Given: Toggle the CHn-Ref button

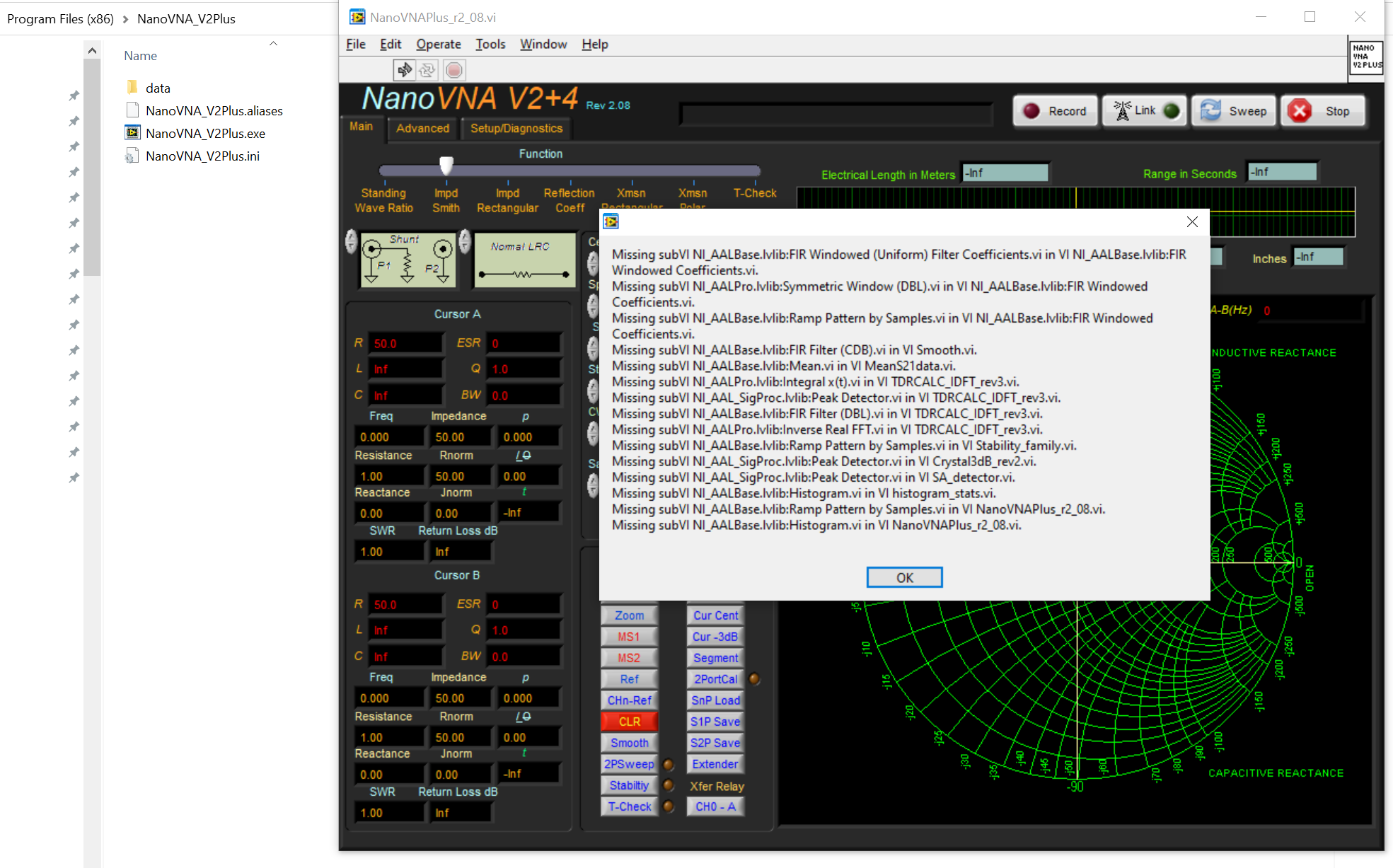Looking at the screenshot, I should [629, 700].
